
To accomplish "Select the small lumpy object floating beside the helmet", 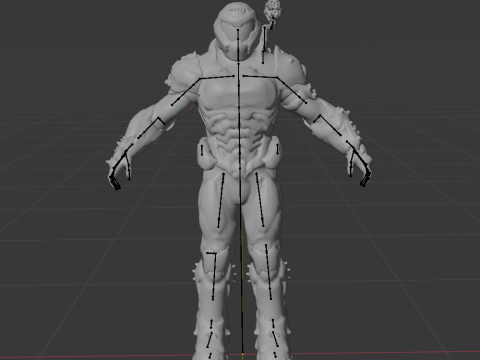I will 272,9.
